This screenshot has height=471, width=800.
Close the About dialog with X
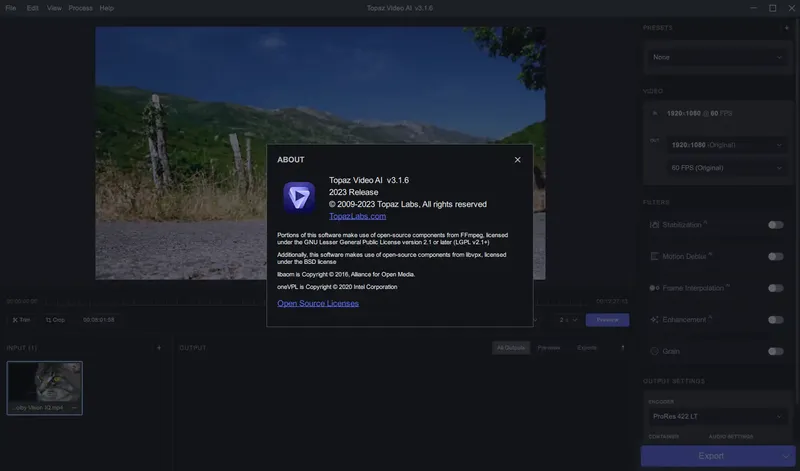[x=517, y=160]
